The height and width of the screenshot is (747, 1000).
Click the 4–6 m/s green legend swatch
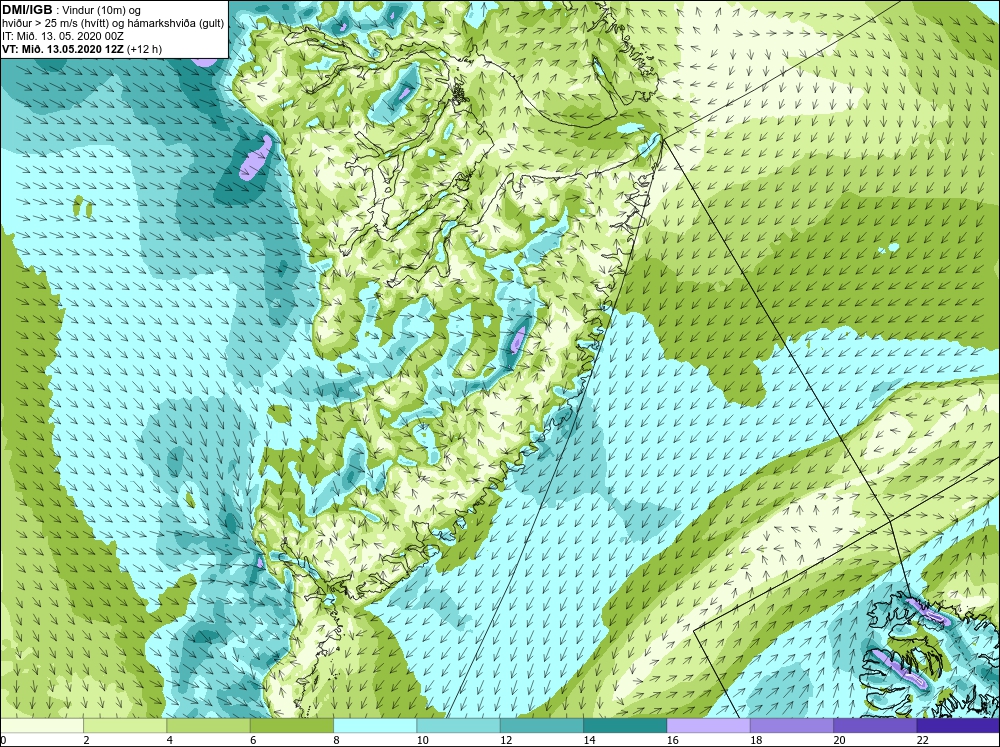(209, 725)
